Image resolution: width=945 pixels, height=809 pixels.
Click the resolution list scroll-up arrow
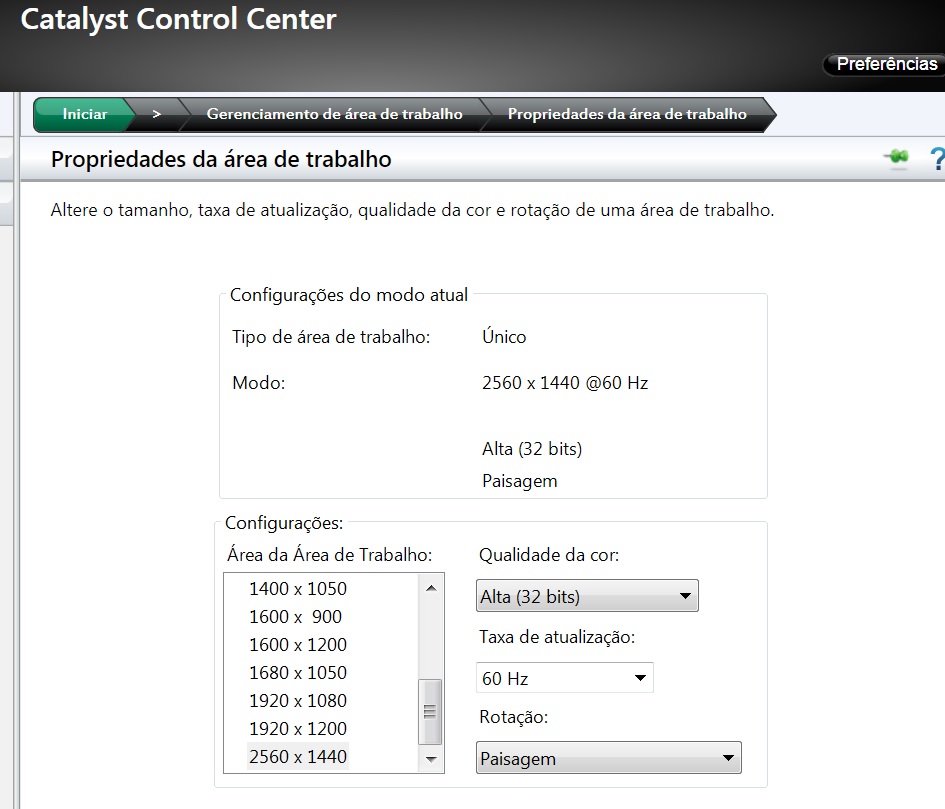point(431,588)
